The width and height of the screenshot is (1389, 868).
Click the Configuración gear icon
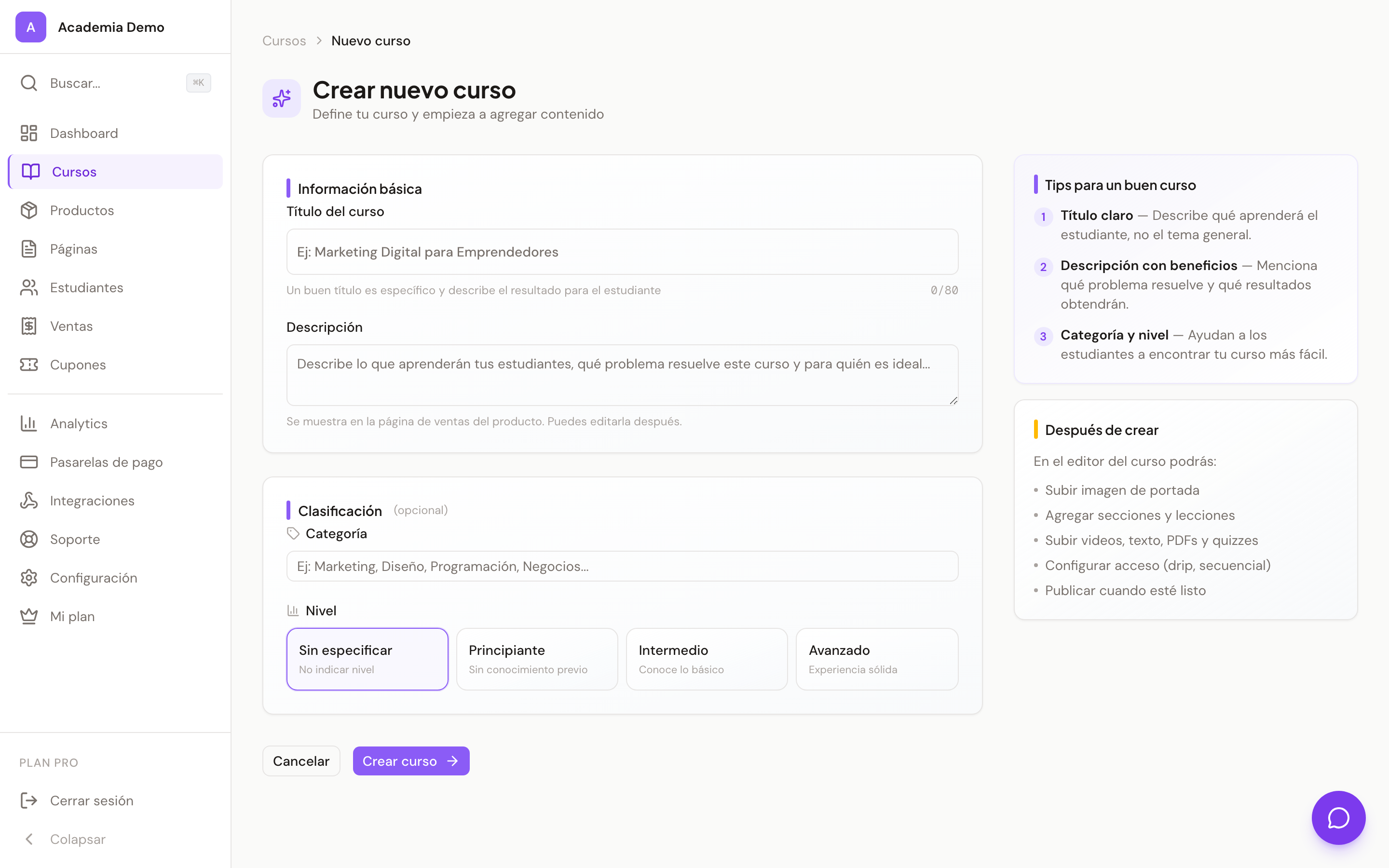coord(30,578)
